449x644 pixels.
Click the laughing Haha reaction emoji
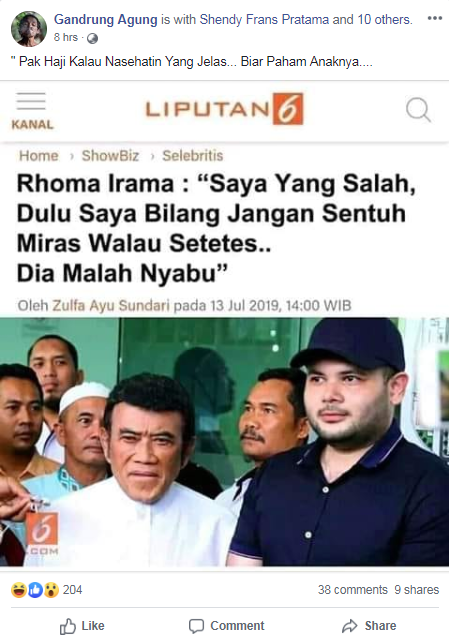click(18, 590)
